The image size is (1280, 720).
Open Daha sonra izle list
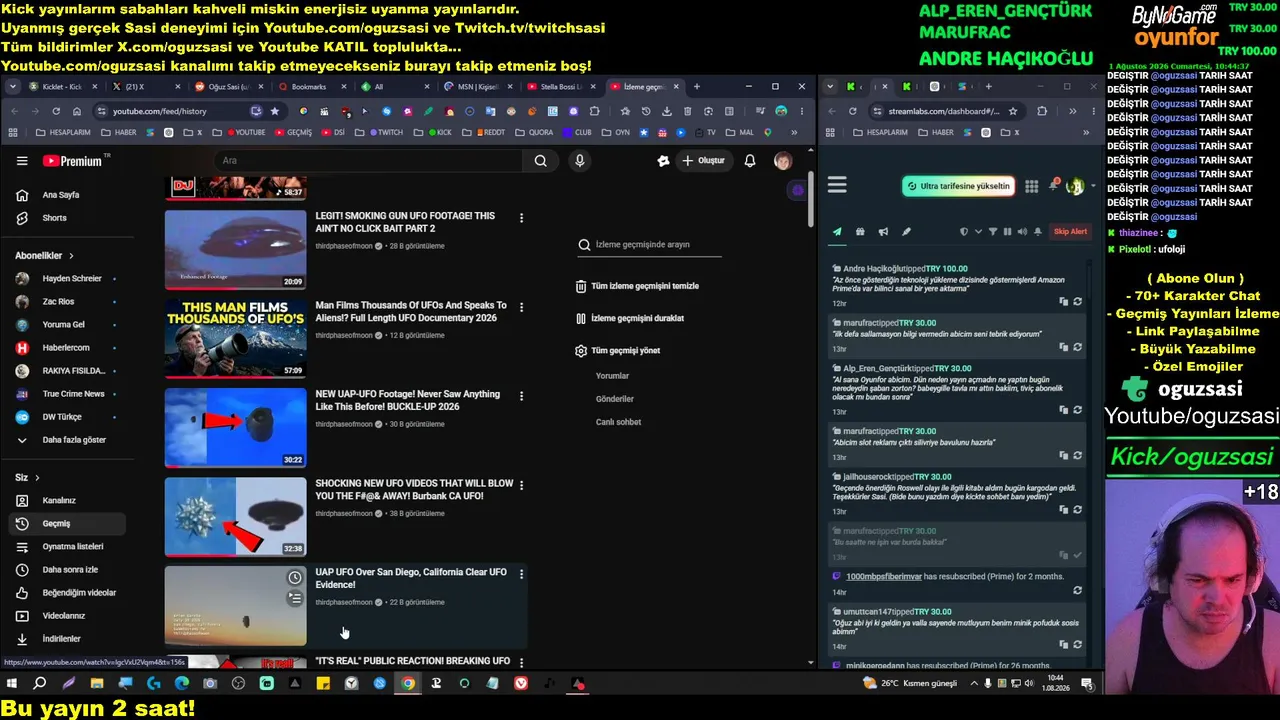(x=65, y=570)
